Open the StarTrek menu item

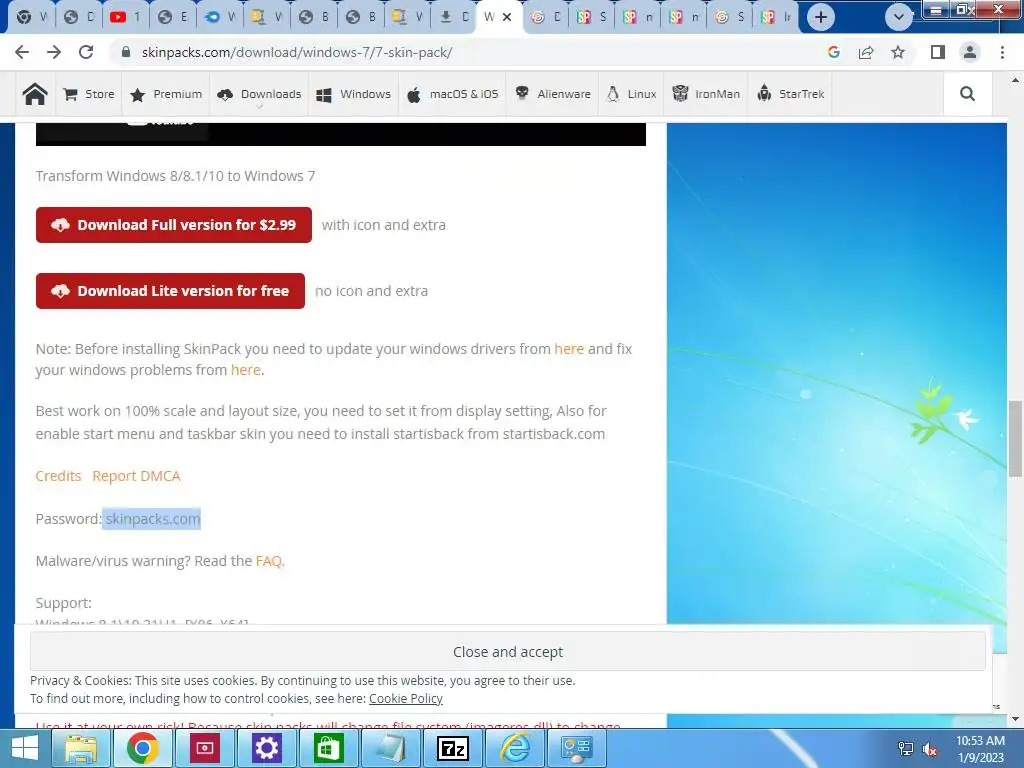[791, 94]
